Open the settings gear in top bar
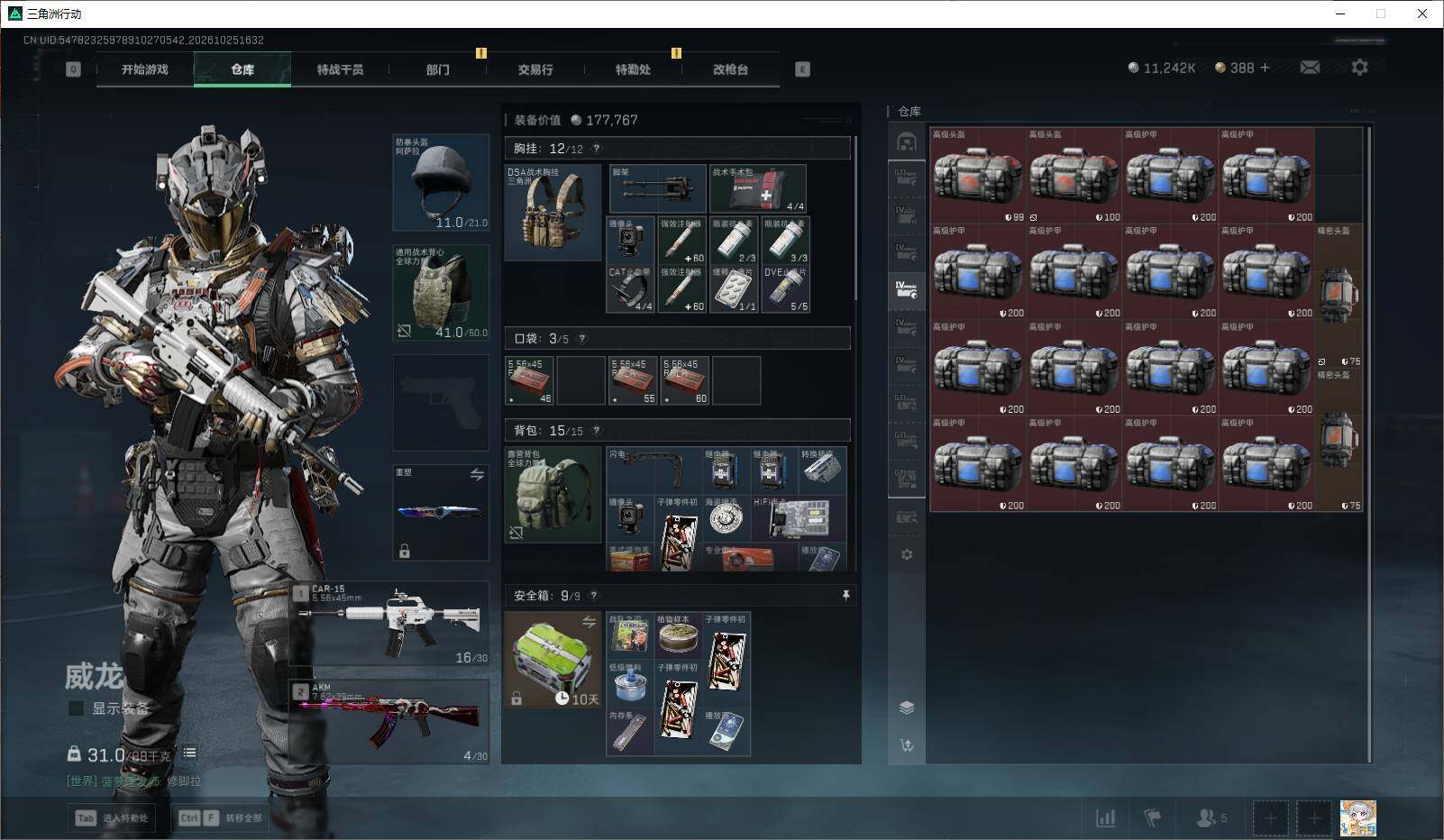Viewport: 1444px width, 840px height. [x=1359, y=68]
